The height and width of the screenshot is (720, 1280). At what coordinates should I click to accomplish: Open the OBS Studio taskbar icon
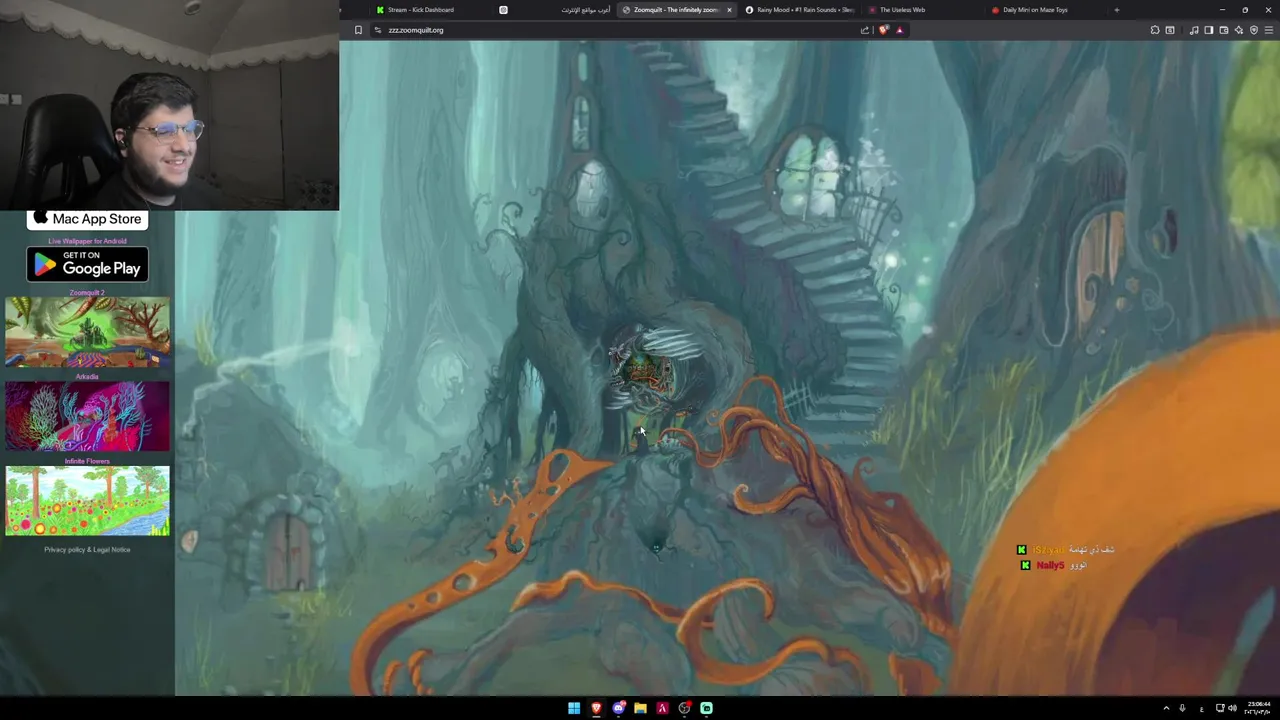pyautogui.click(x=684, y=708)
